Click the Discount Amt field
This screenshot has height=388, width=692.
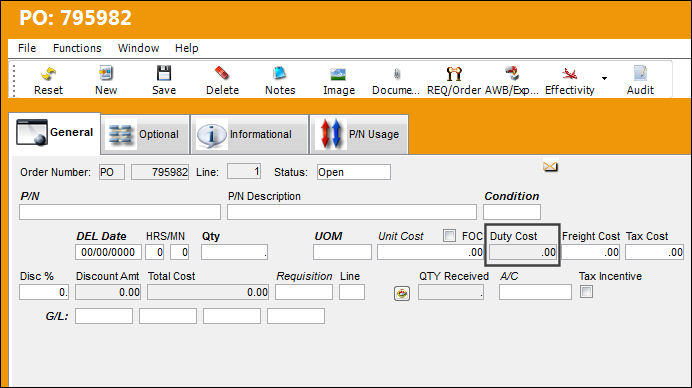[108, 292]
